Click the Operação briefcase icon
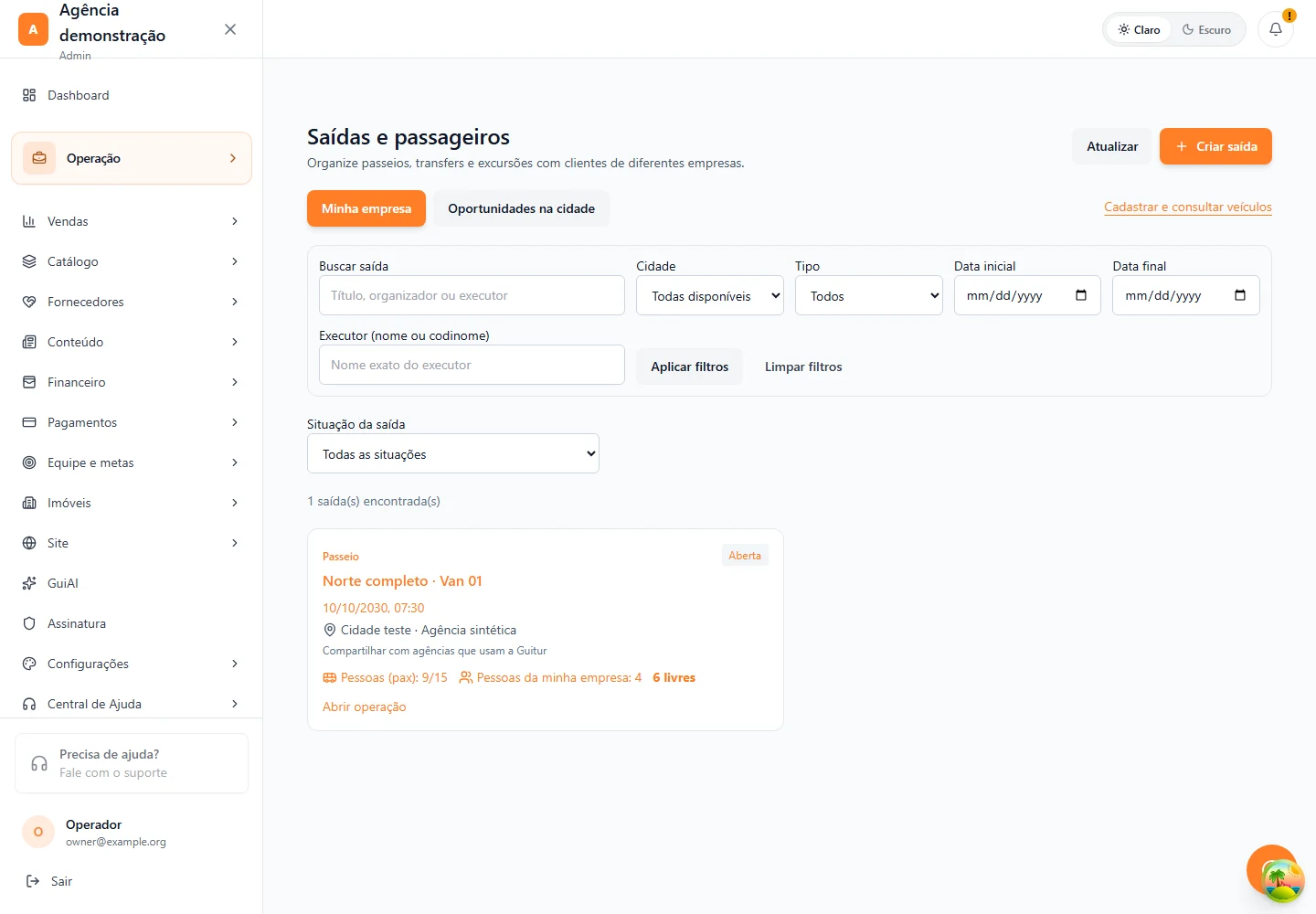This screenshot has height=914, width=1316. 39,158
